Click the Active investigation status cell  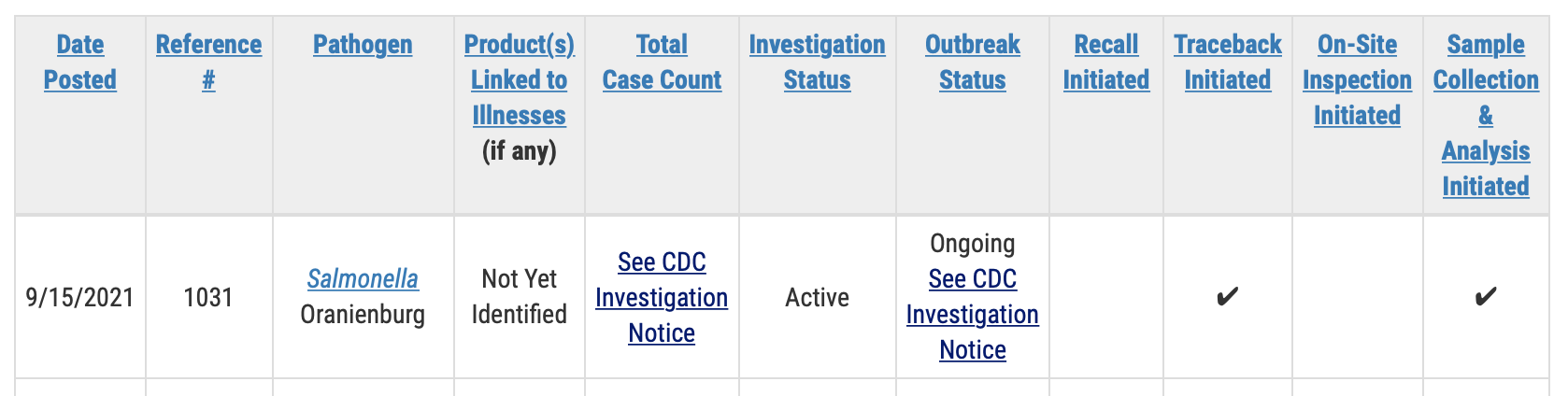818,297
